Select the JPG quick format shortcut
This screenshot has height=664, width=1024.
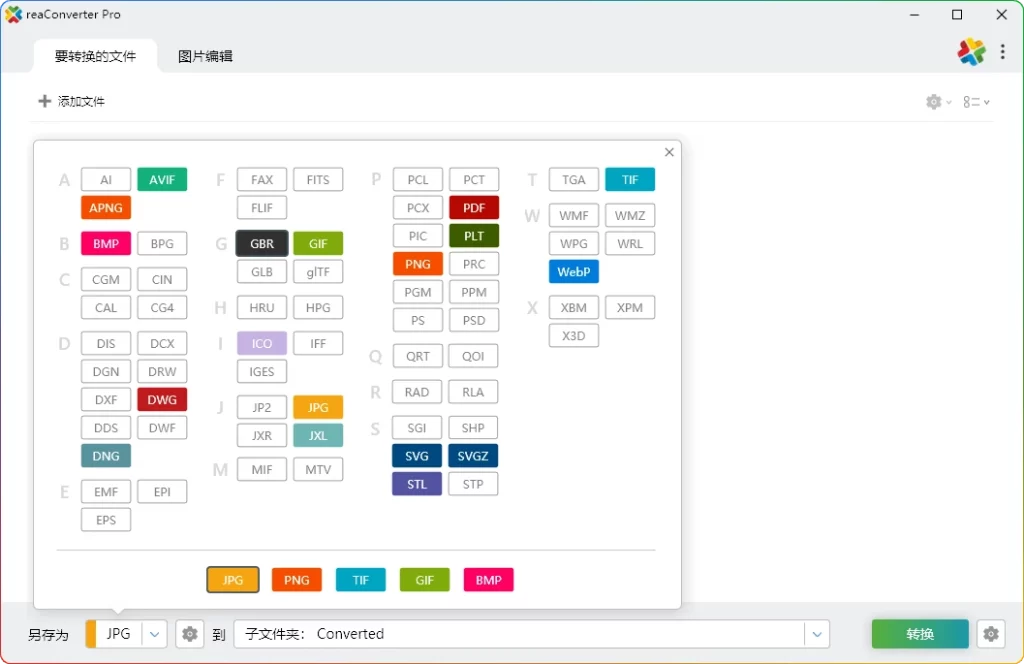(232, 579)
